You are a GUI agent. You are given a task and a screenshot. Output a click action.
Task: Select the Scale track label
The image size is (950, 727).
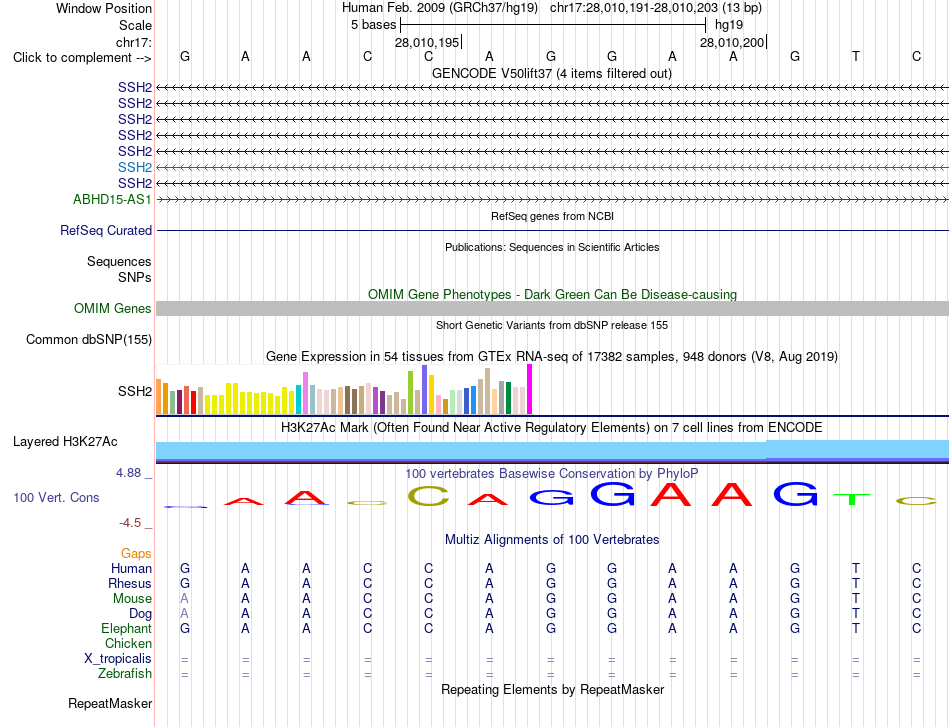pos(135,25)
